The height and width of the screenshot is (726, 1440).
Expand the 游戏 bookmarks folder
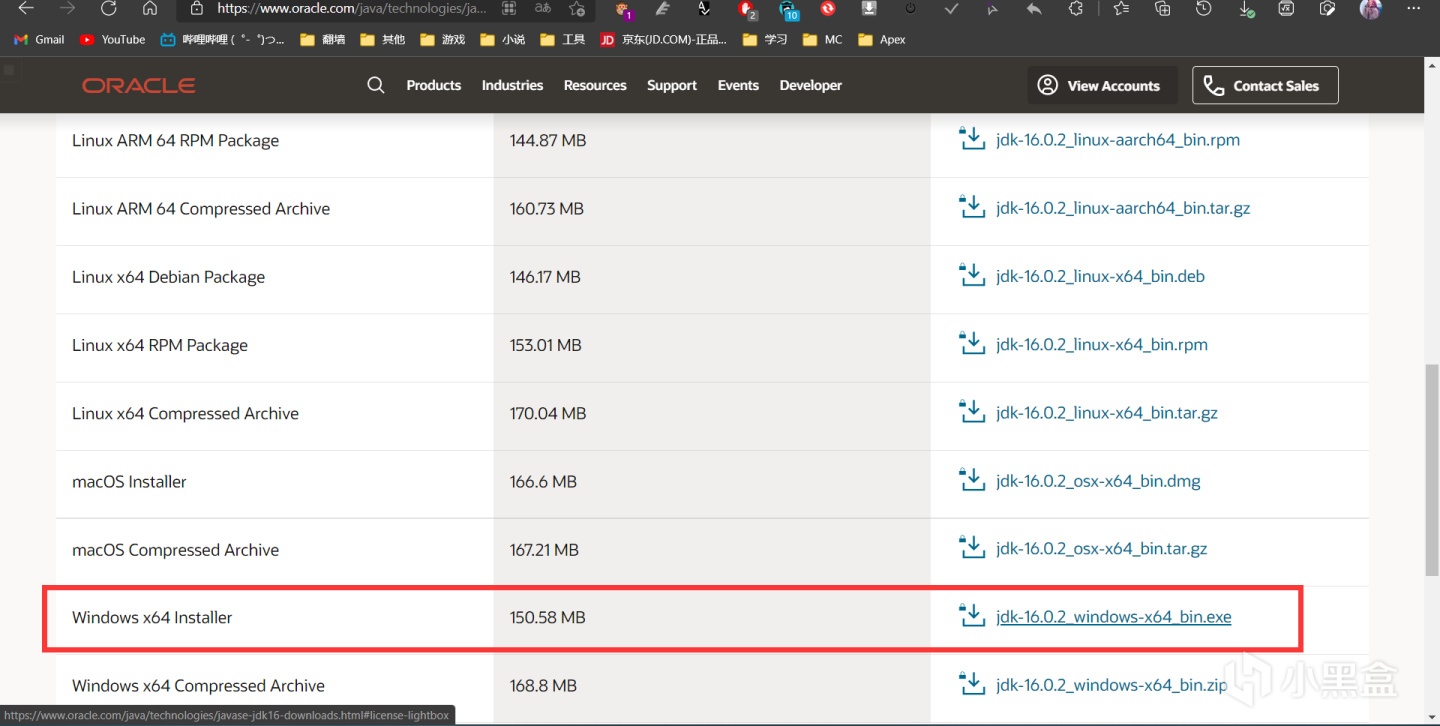442,40
